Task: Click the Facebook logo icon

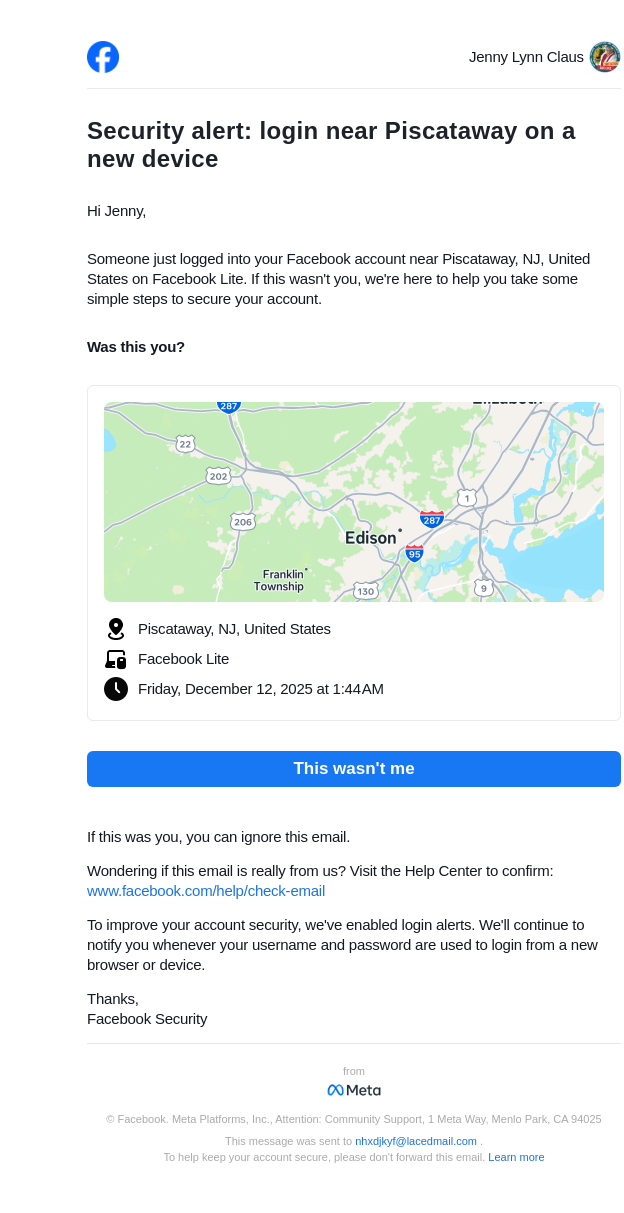Action: pos(103,57)
